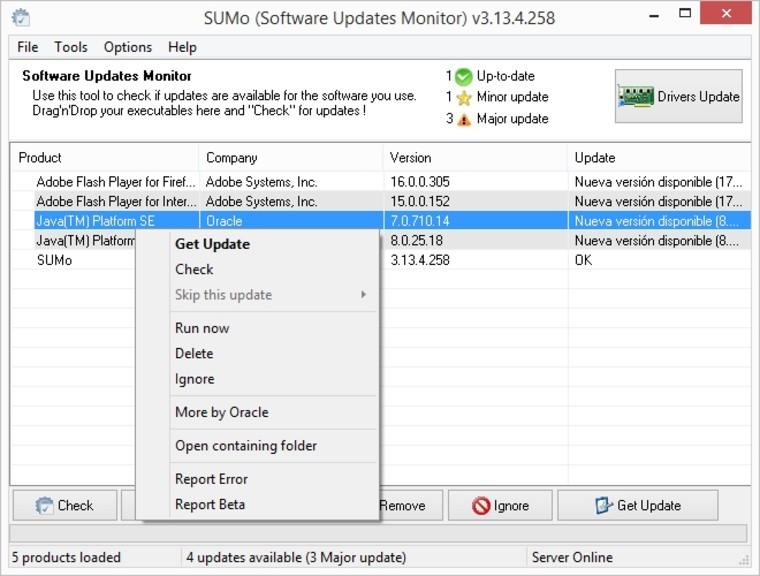
Task: Click the Check button at bottom left
Action: point(65,505)
